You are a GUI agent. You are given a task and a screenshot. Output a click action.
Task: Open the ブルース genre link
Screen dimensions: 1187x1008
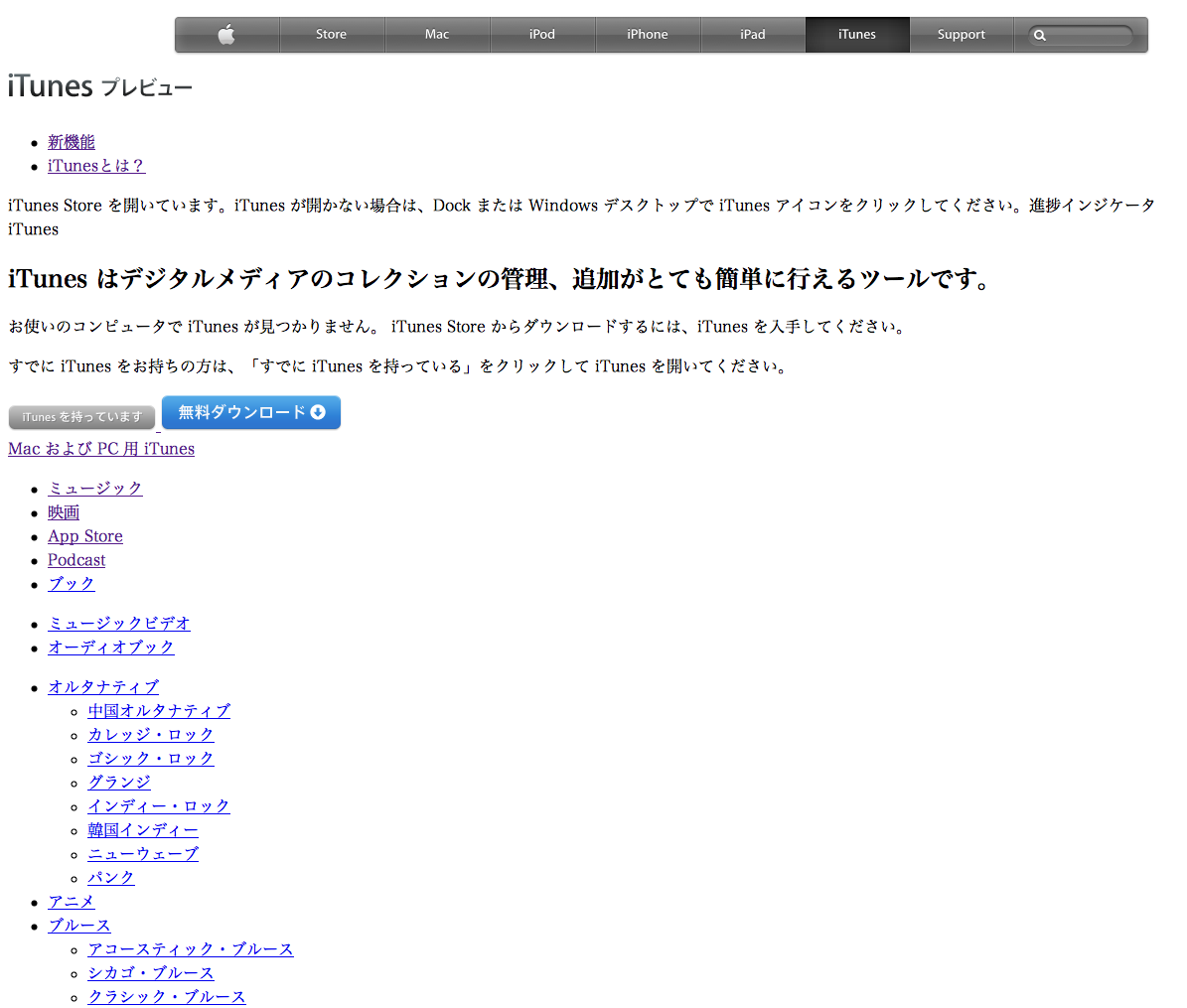[79, 926]
